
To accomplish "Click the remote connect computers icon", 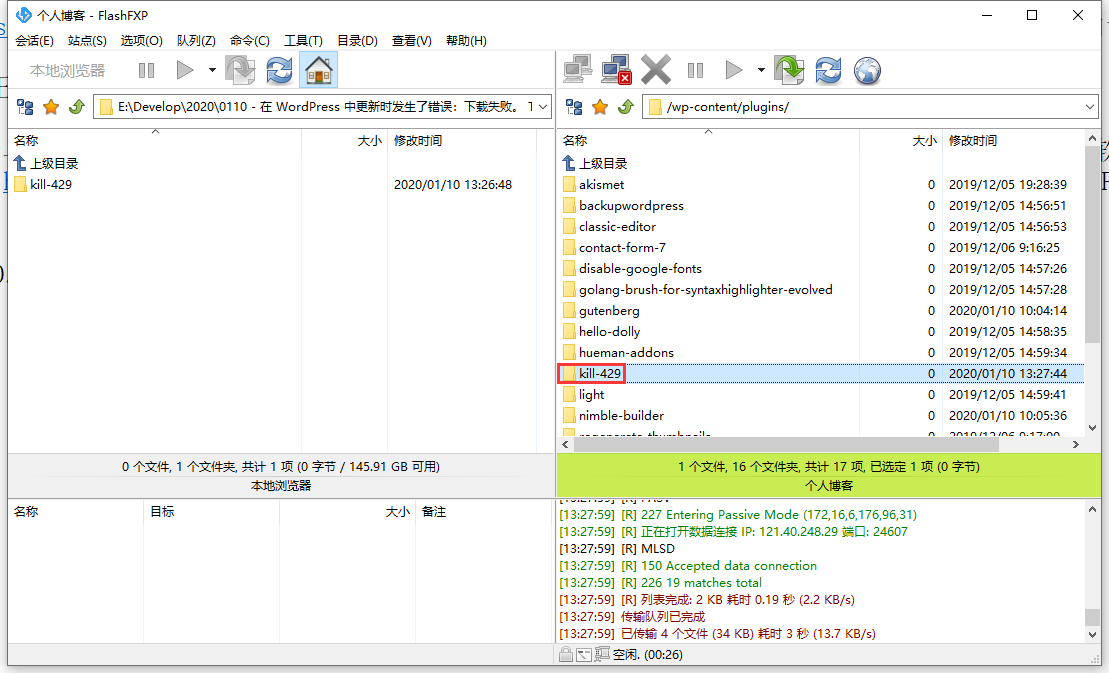I will [577, 70].
